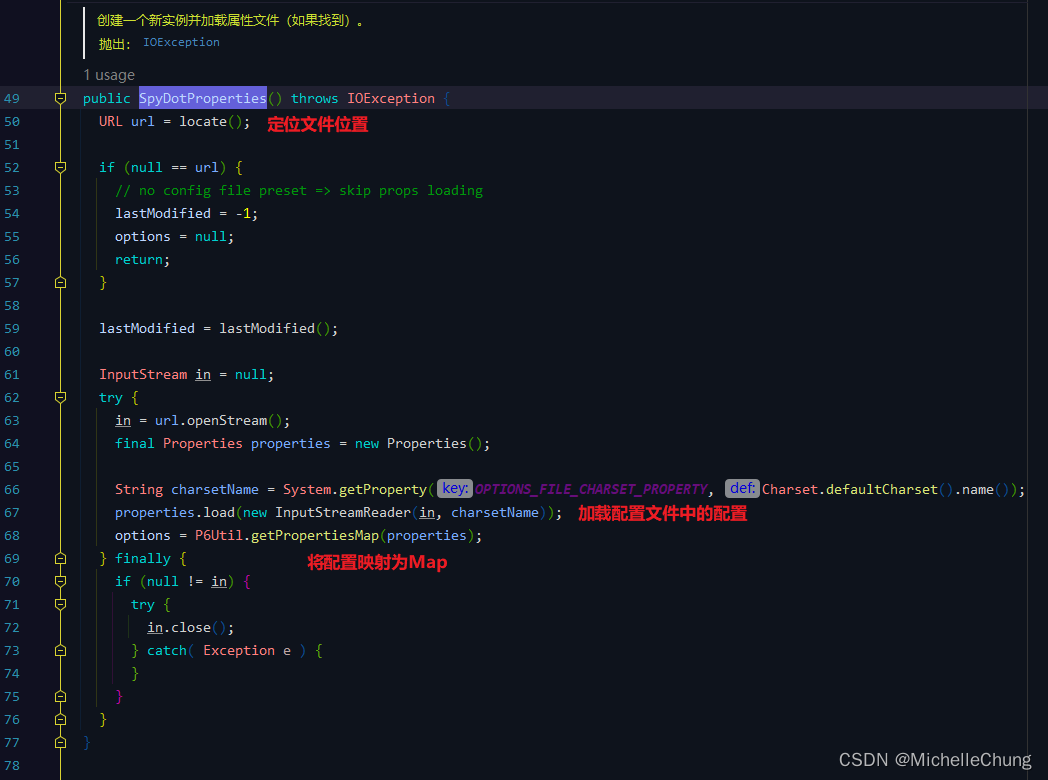The height and width of the screenshot is (780, 1048).
Task: Click the CSDN @MichelleChung watermark text
Action: 935,759
